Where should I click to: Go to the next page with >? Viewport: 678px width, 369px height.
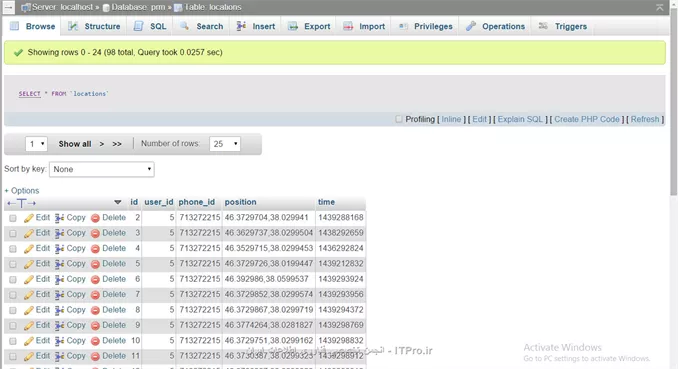[102, 144]
